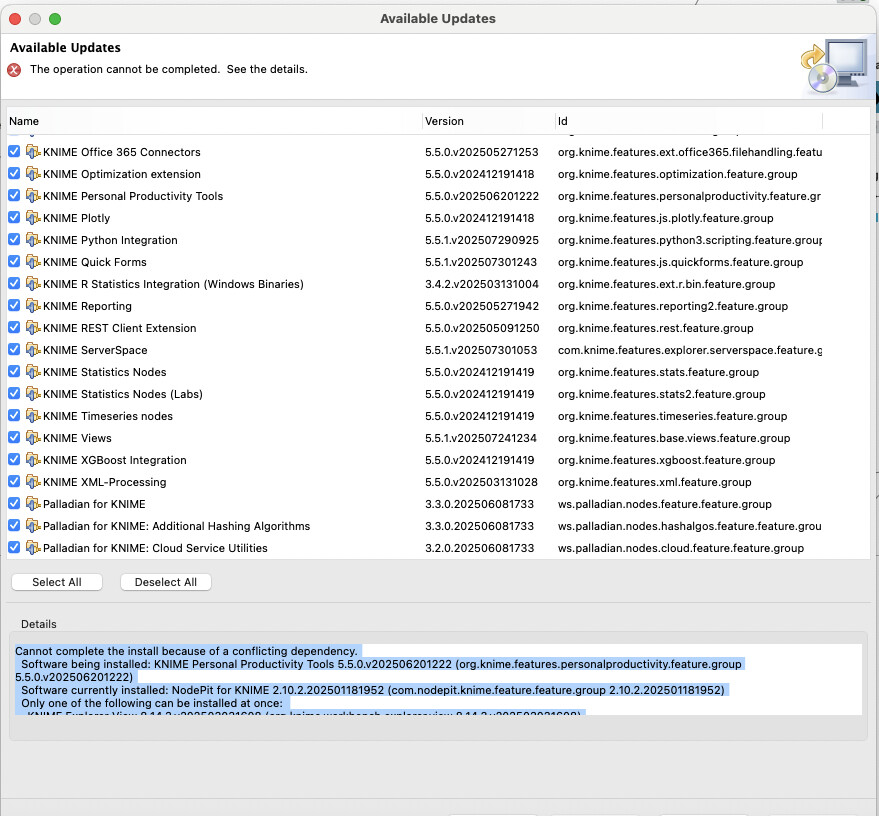879x816 pixels.
Task: Click the red error icon beside the message
Action: pyautogui.click(x=14, y=69)
